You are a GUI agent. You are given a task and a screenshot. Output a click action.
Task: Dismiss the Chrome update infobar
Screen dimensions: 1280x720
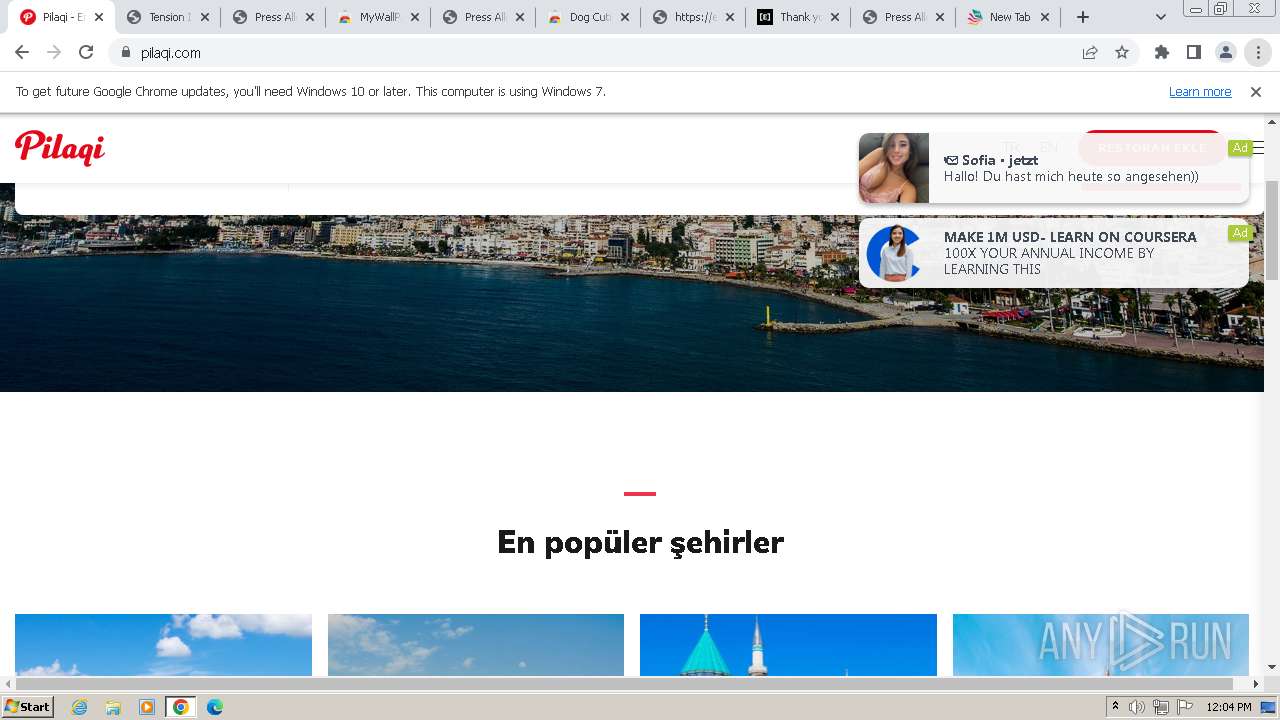pos(1256,92)
